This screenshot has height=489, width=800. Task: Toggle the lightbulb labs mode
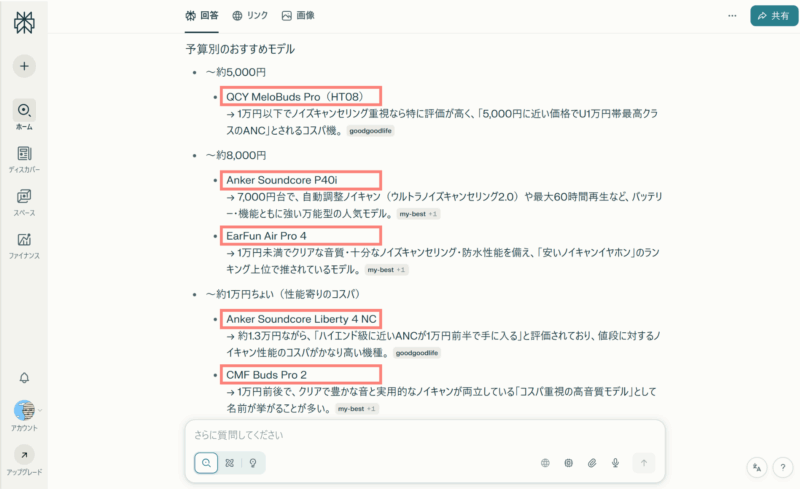(x=253, y=463)
